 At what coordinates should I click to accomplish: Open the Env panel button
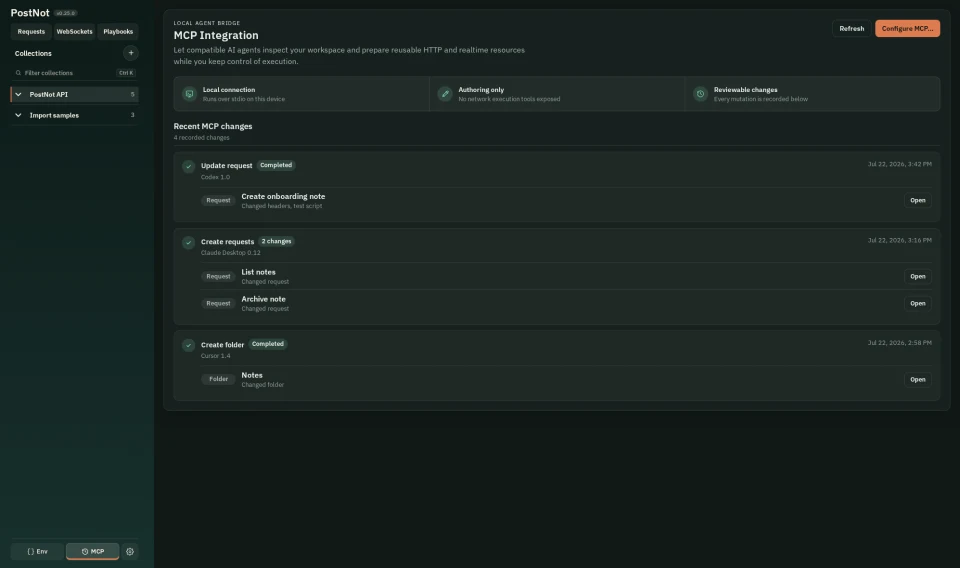click(37, 551)
